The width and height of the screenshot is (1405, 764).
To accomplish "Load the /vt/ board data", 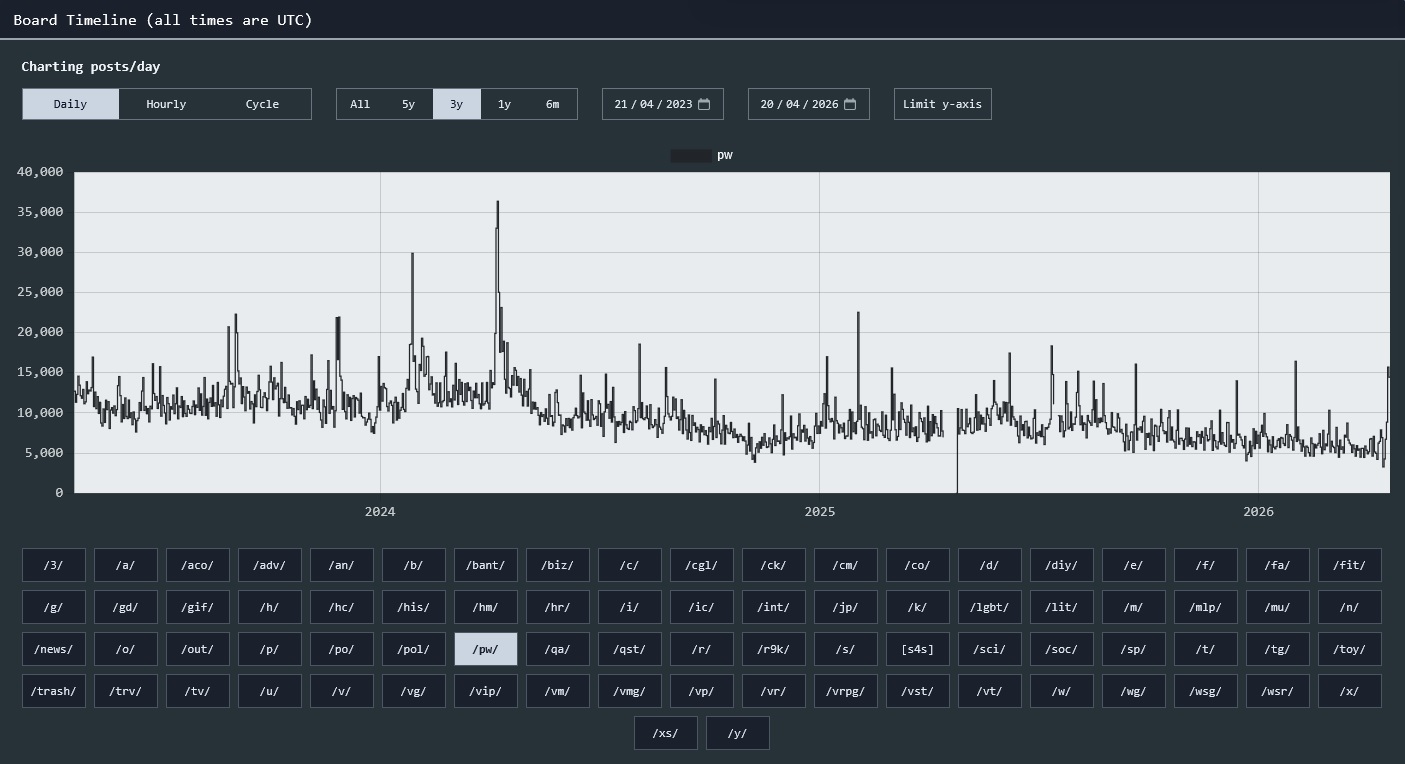I will [990, 691].
